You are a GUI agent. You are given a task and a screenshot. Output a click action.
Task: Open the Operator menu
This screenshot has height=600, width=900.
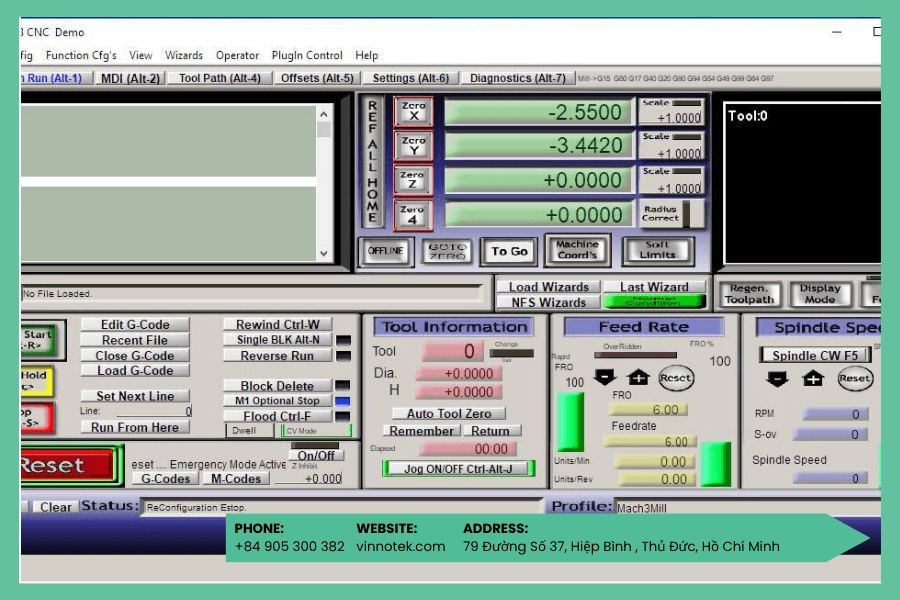tap(237, 55)
